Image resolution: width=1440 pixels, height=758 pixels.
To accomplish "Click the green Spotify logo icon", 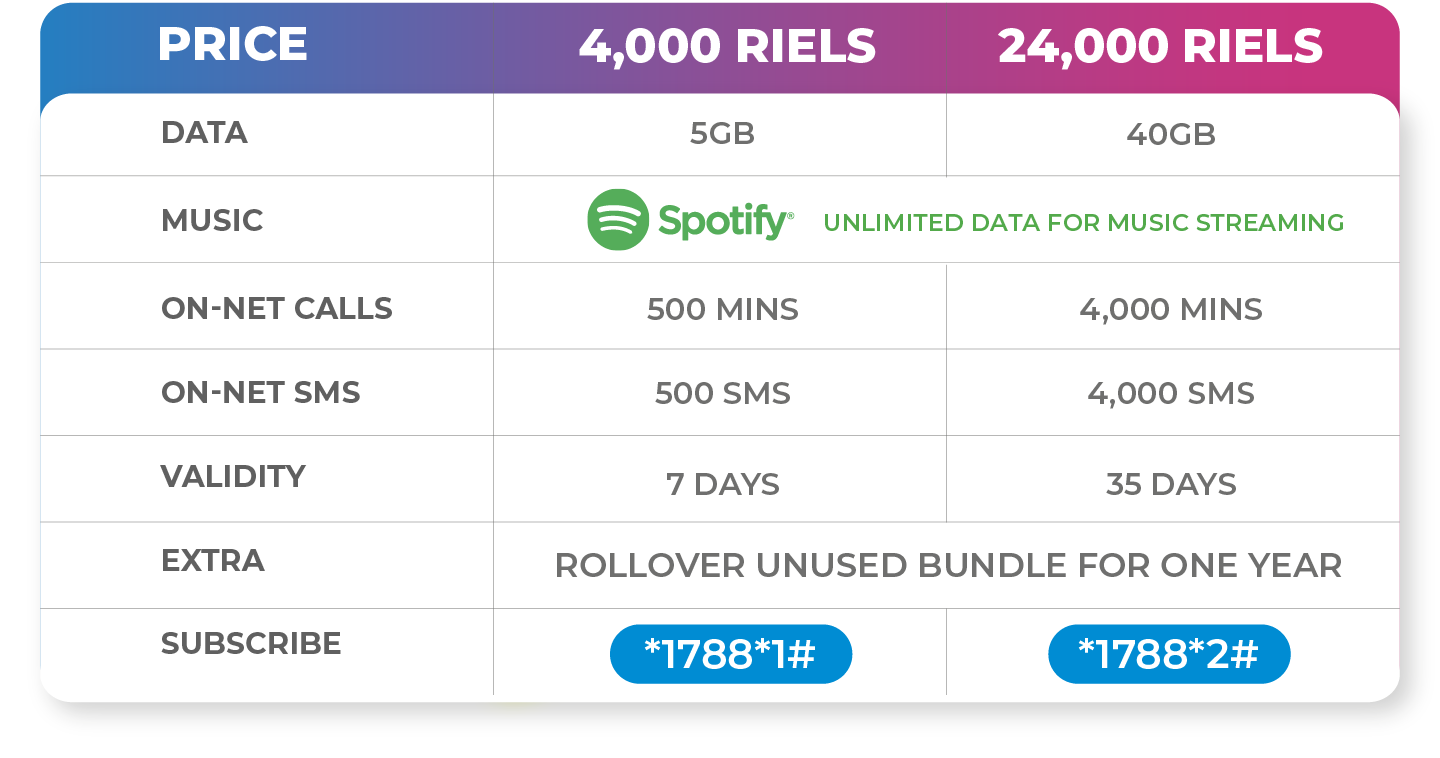I will click(618, 219).
